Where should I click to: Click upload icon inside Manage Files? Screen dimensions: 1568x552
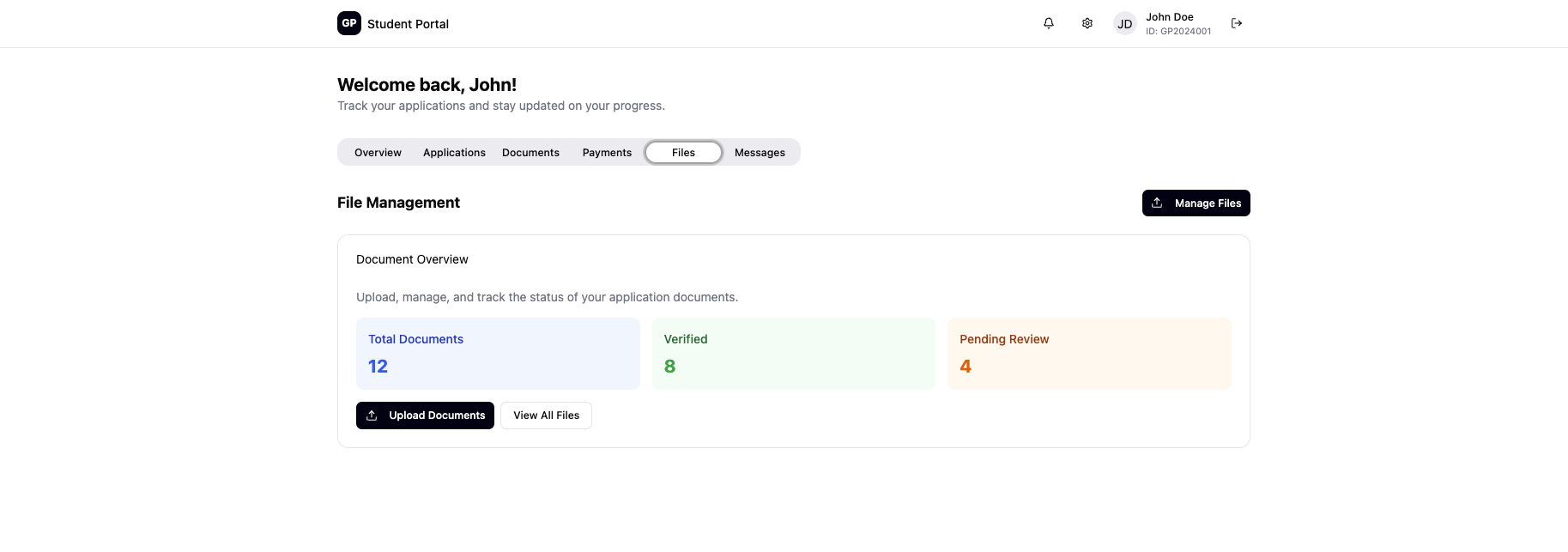tap(1157, 203)
